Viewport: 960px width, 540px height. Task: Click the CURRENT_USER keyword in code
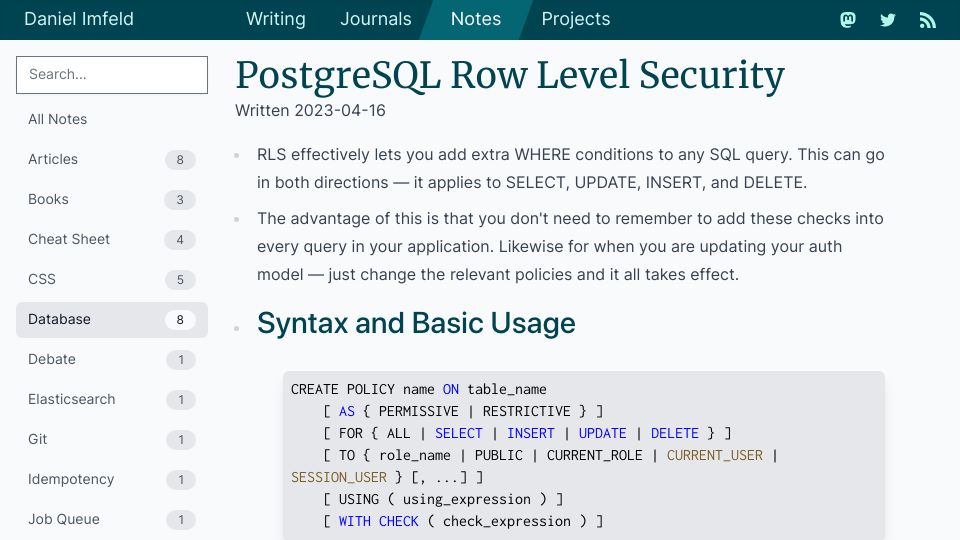click(714, 456)
